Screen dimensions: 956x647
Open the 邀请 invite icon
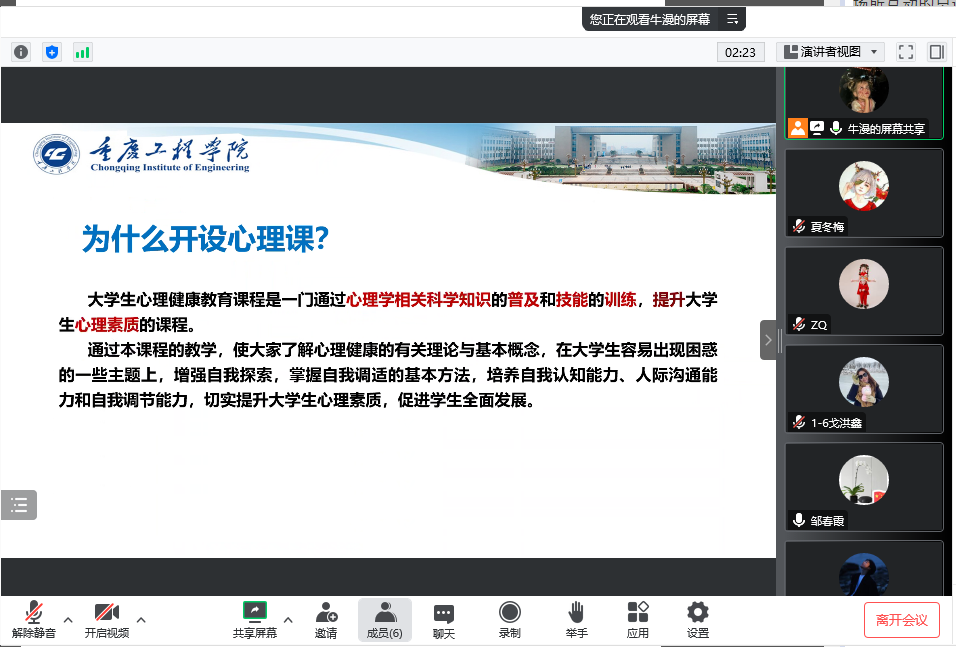pyautogui.click(x=326, y=619)
